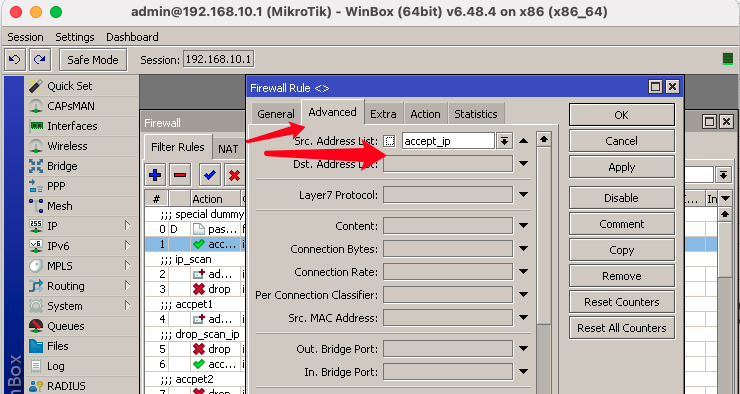Open RADIUS in sidebar
This screenshot has height=394, width=740.
(x=66, y=386)
